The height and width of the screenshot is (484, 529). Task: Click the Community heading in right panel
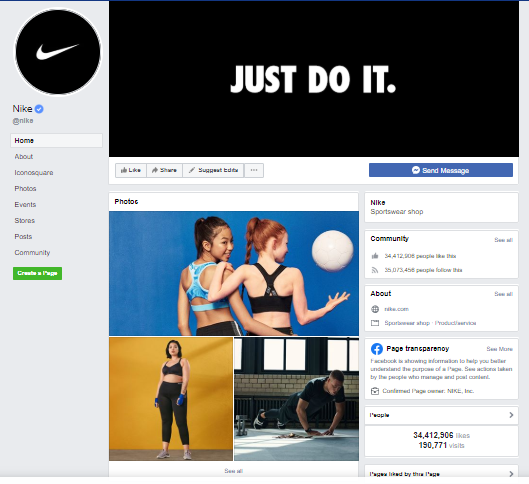(389, 239)
